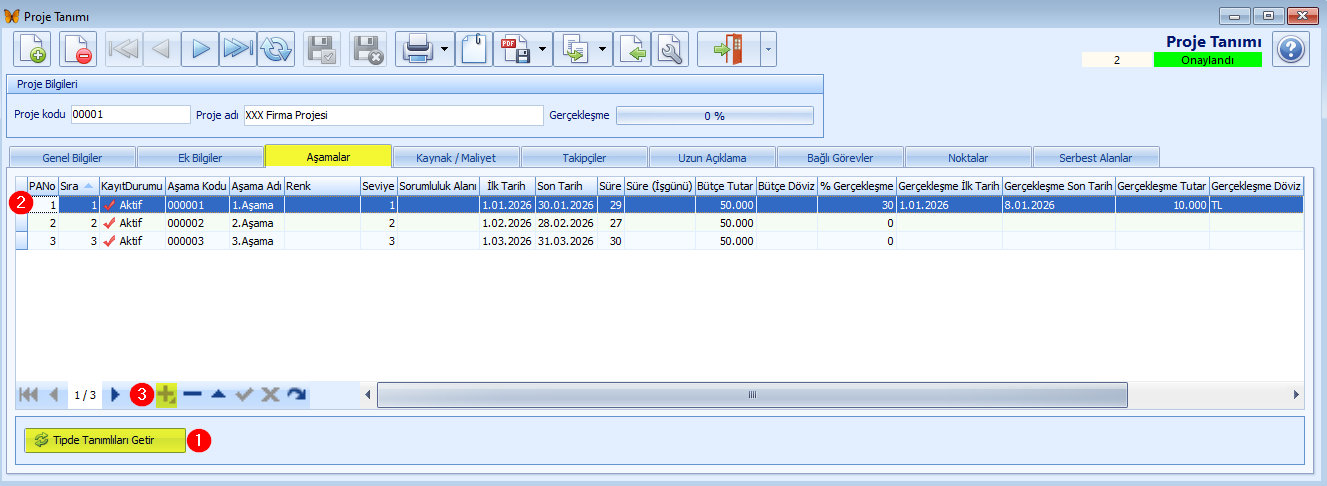Open the wrench settings tool icon
The width and height of the screenshot is (1327, 486).
(669, 49)
